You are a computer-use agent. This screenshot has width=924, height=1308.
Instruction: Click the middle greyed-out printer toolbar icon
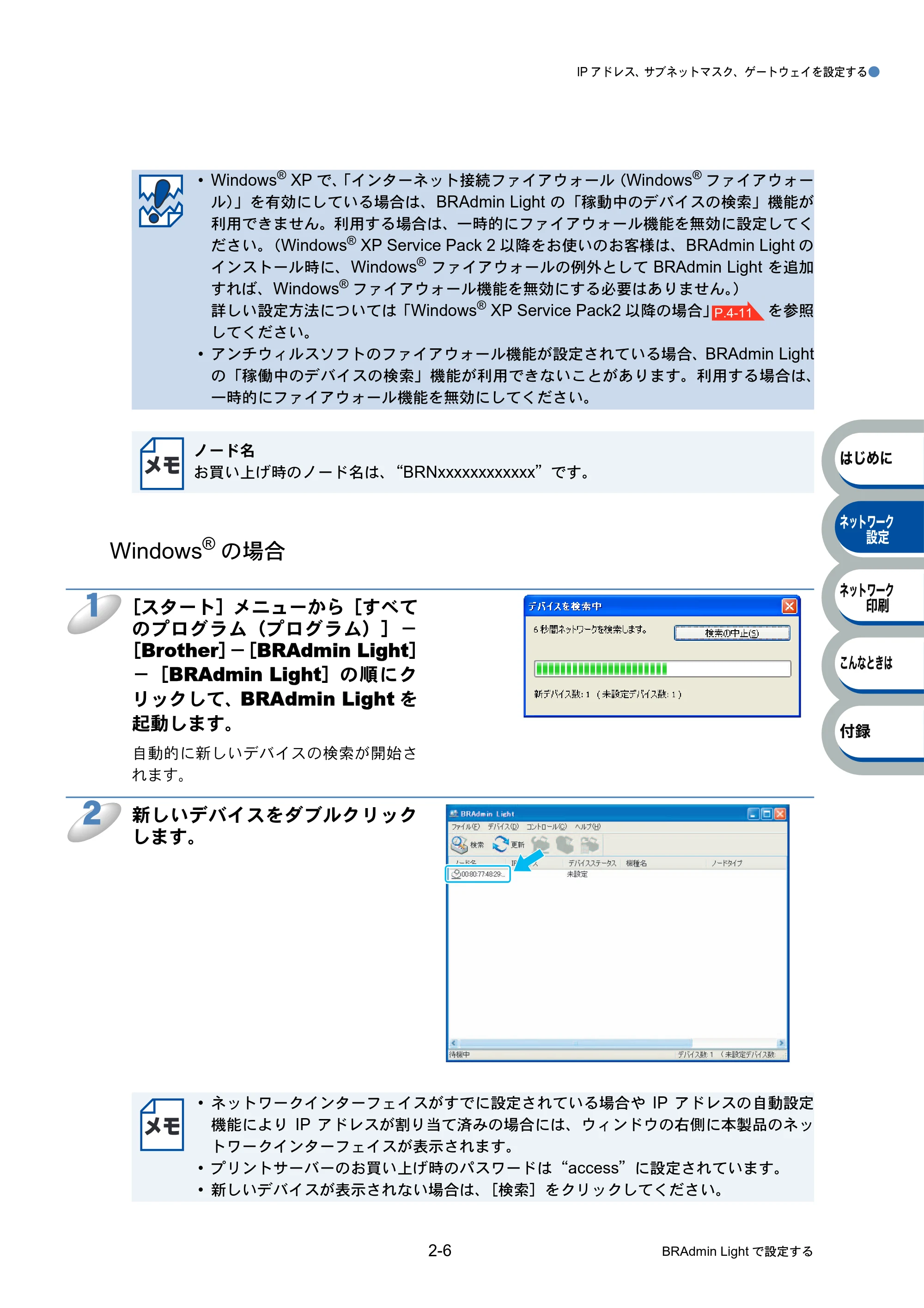565,844
